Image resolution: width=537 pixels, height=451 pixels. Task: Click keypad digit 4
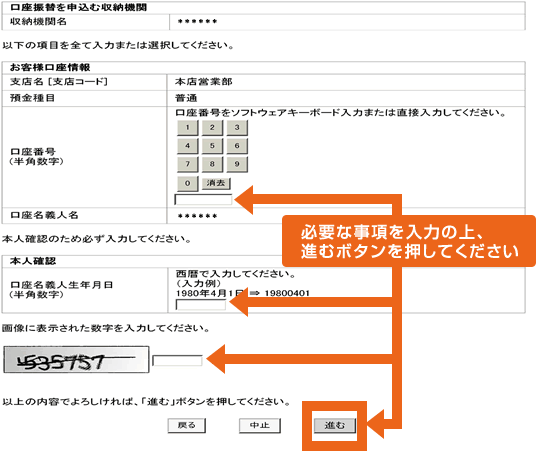pyautogui.click(x=187, y=146)
